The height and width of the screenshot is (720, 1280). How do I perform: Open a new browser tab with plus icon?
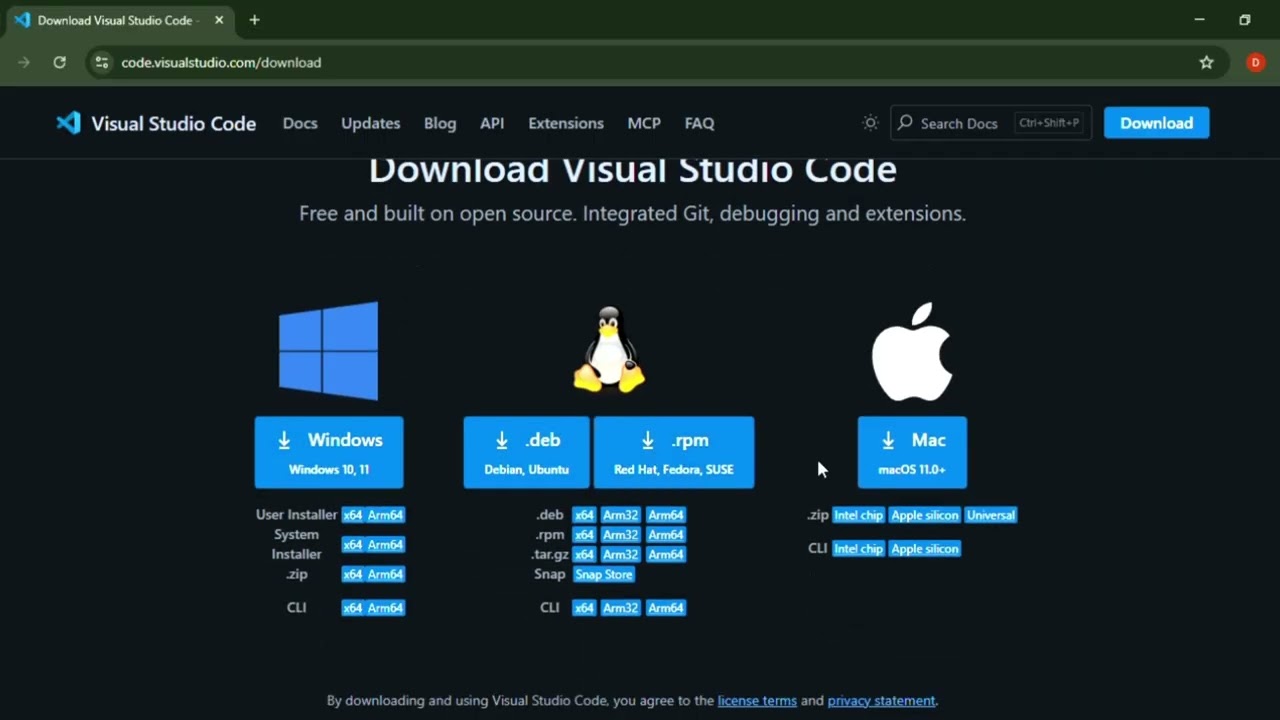point(254,20)
